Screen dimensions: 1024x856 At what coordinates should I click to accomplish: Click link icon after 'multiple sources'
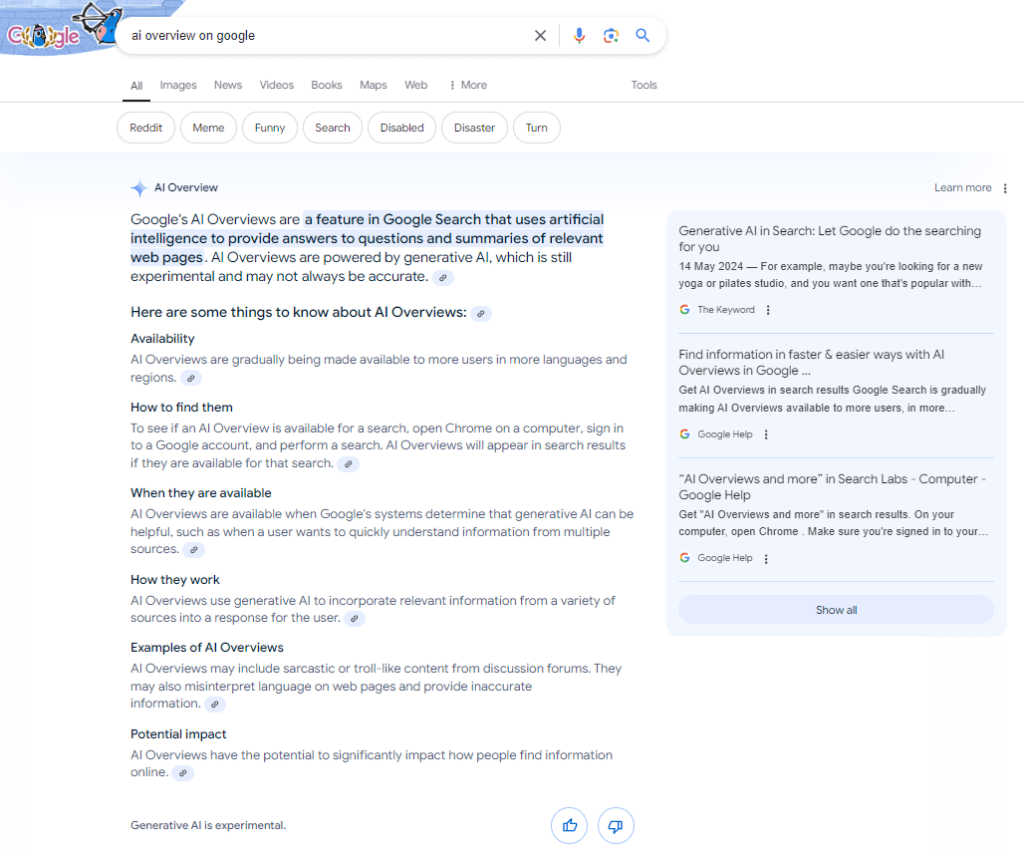[194, 550]
